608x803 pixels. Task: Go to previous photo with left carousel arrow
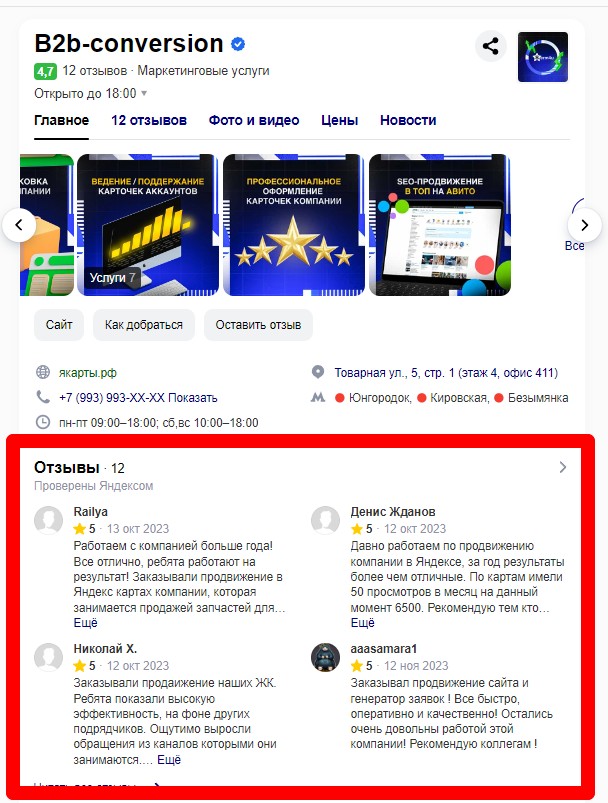tap(19, 225)
